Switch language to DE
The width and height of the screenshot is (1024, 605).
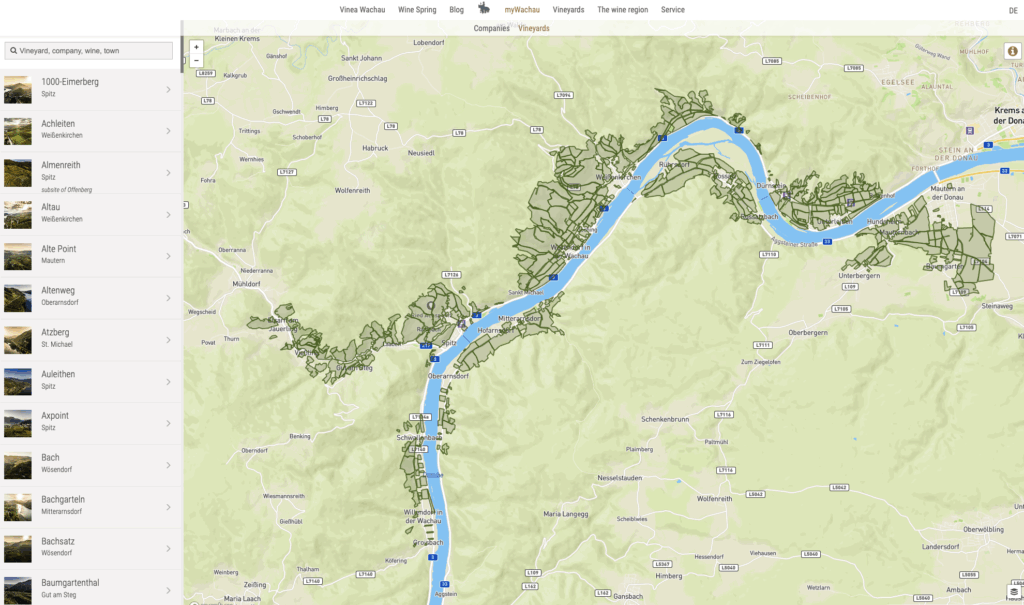click(x=1013, y=10)
